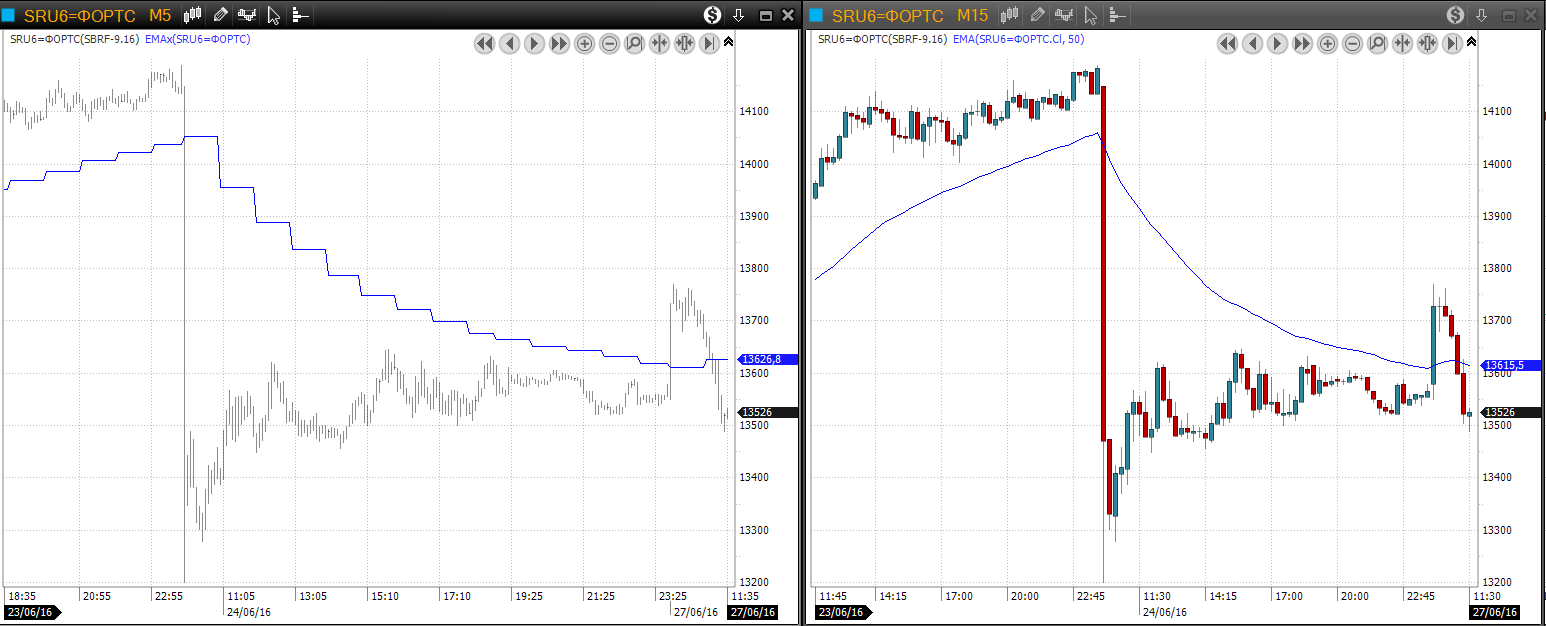This screenshot has width=1546, height=626.
Task: Jump to the latest bar in M5 chart
Action: (x=709, y=44)
